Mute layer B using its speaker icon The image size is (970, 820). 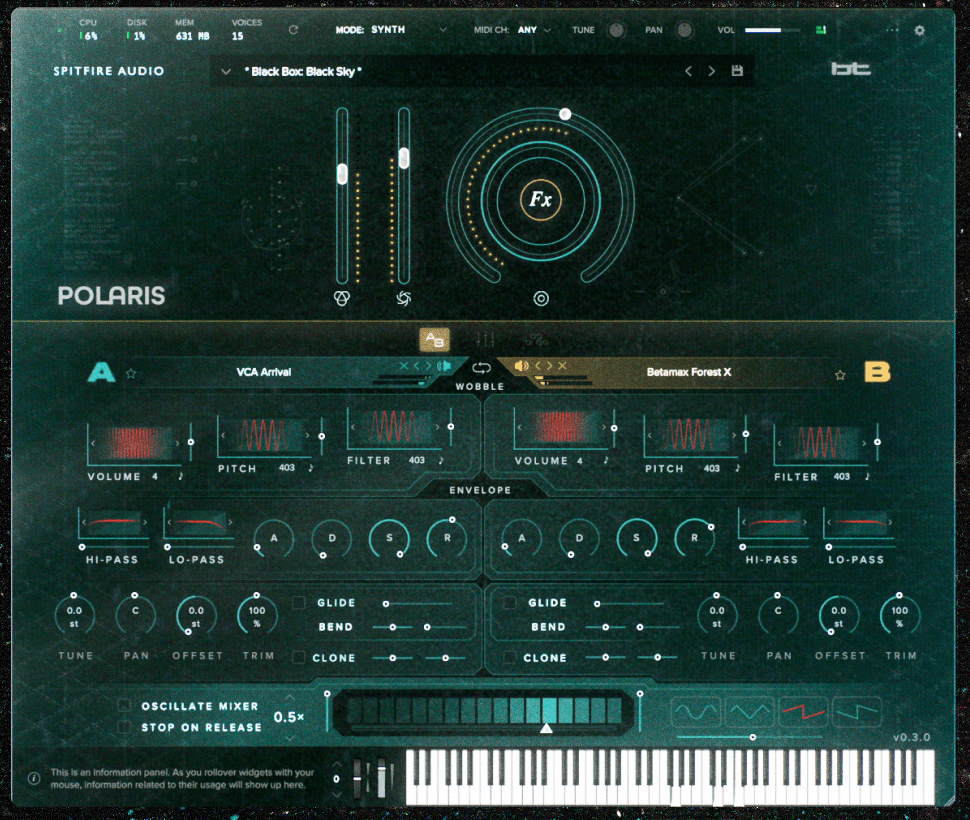click(521, 366)
